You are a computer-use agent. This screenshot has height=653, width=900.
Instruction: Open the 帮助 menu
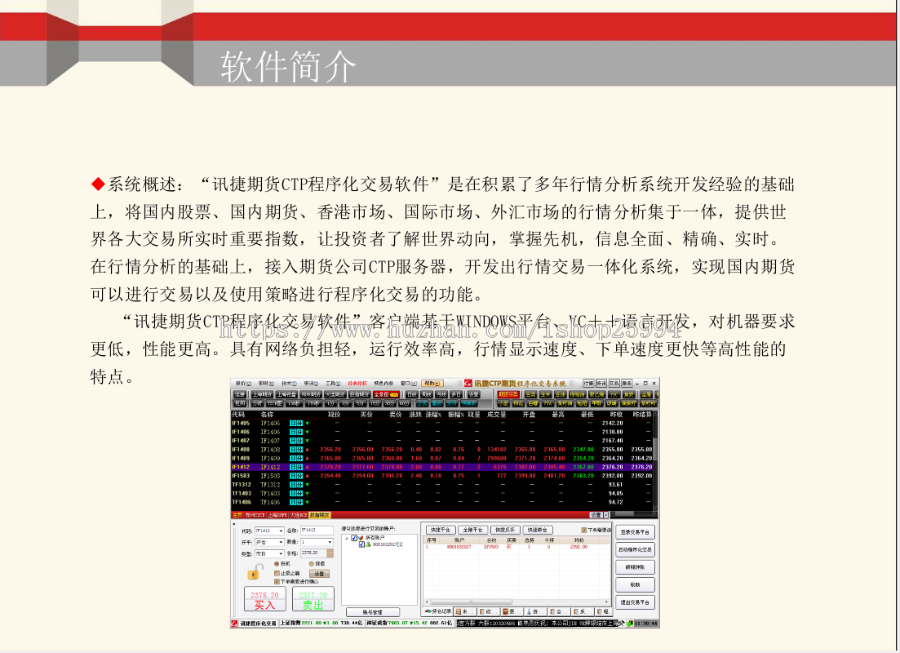point(432,383)
